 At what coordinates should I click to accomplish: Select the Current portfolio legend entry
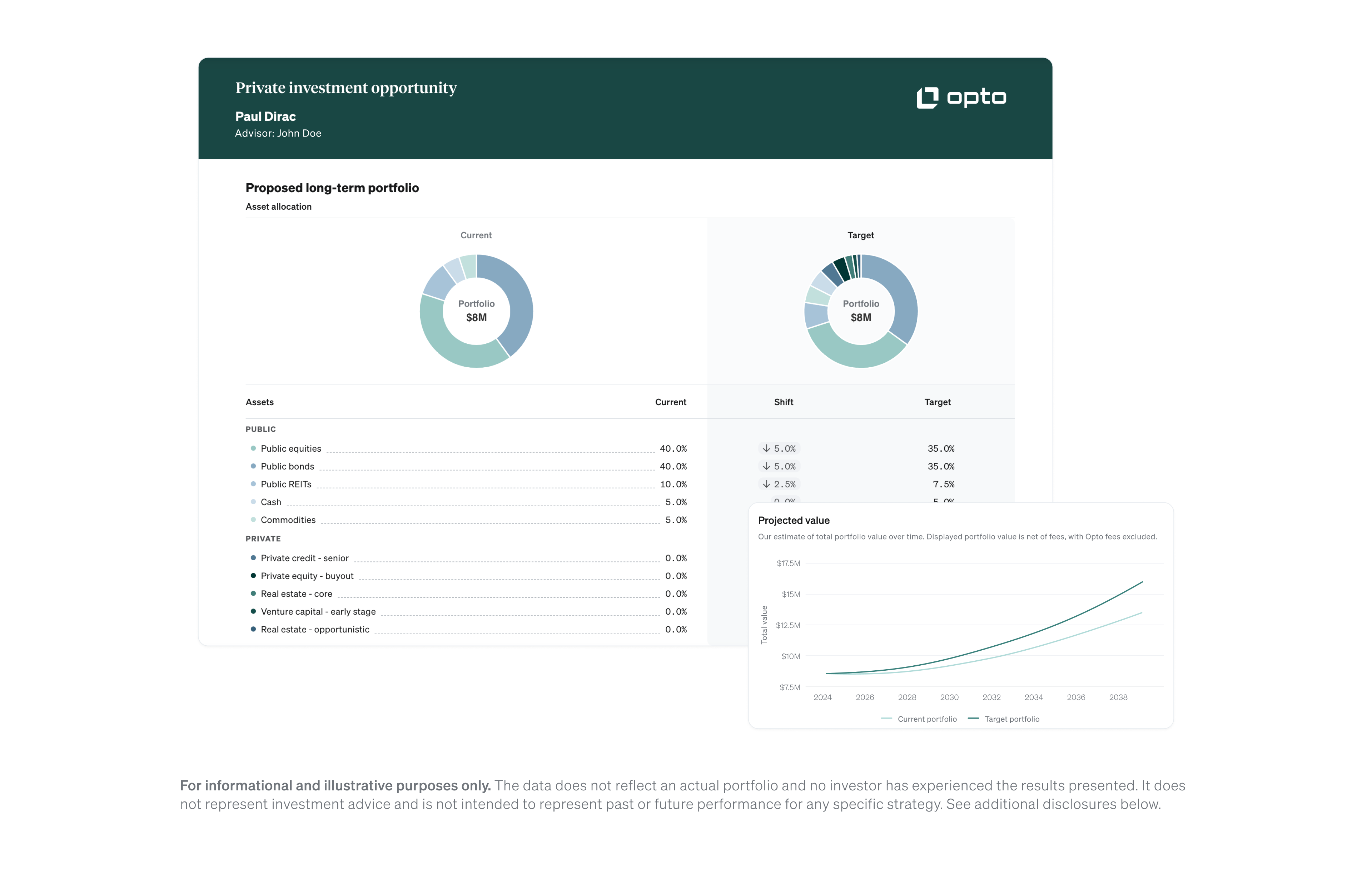point(919,719)
